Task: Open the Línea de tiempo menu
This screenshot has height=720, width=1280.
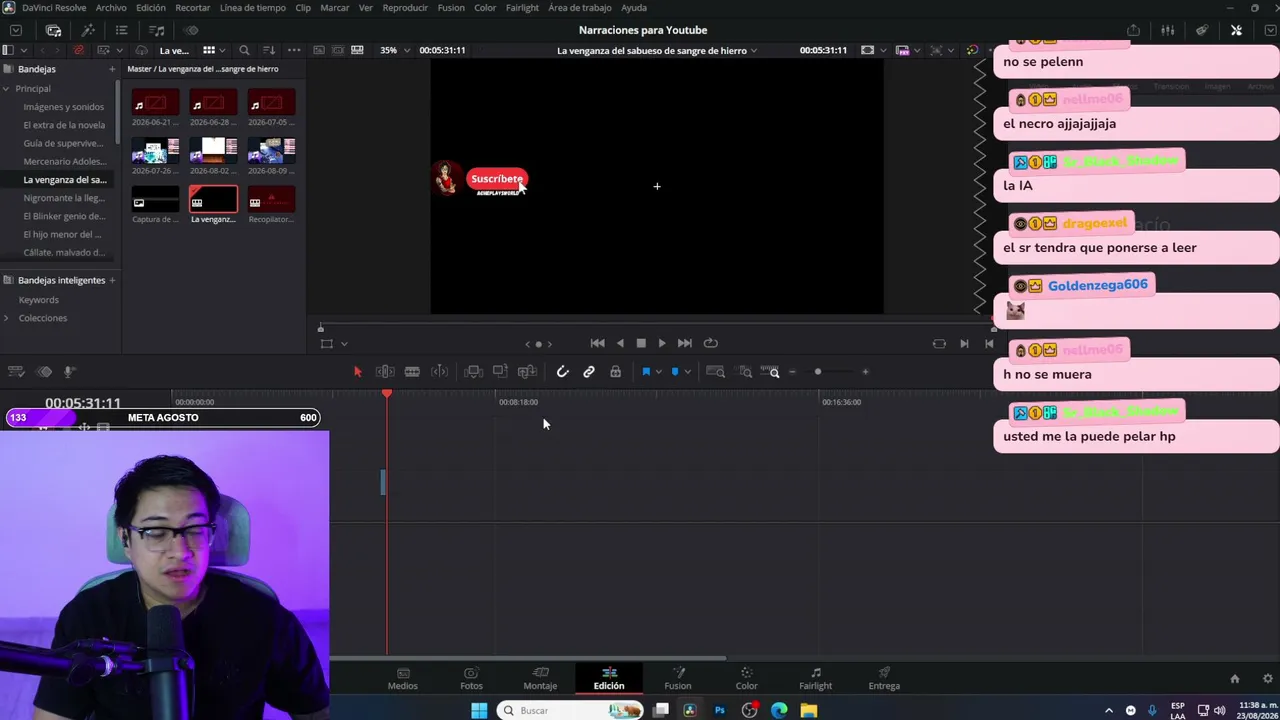Action: tap(252, 8)
